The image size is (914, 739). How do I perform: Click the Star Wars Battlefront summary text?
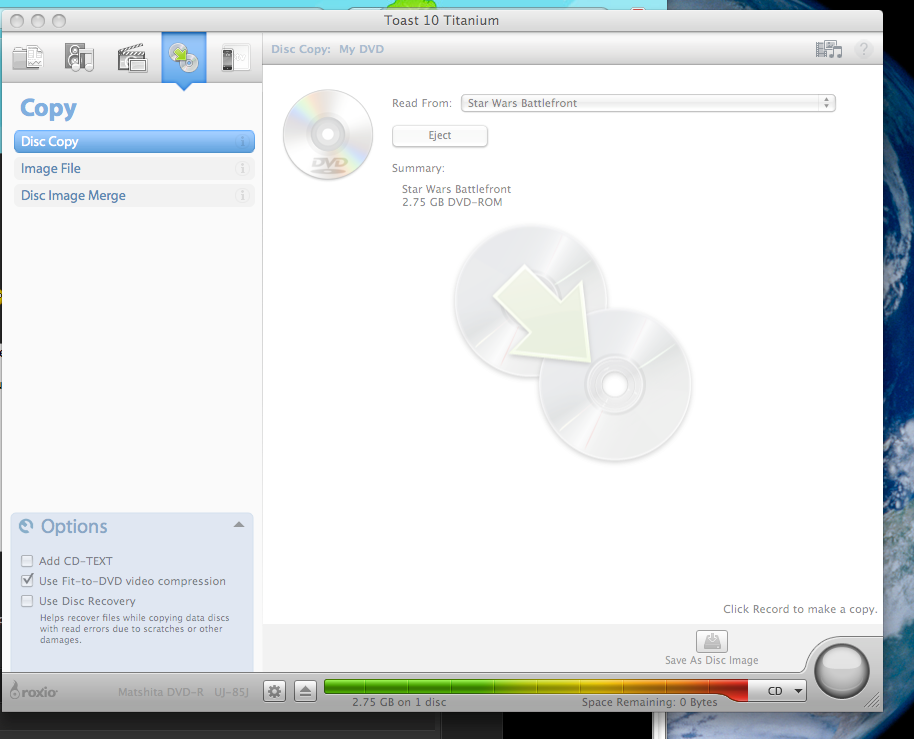click(x=456, y=189)
